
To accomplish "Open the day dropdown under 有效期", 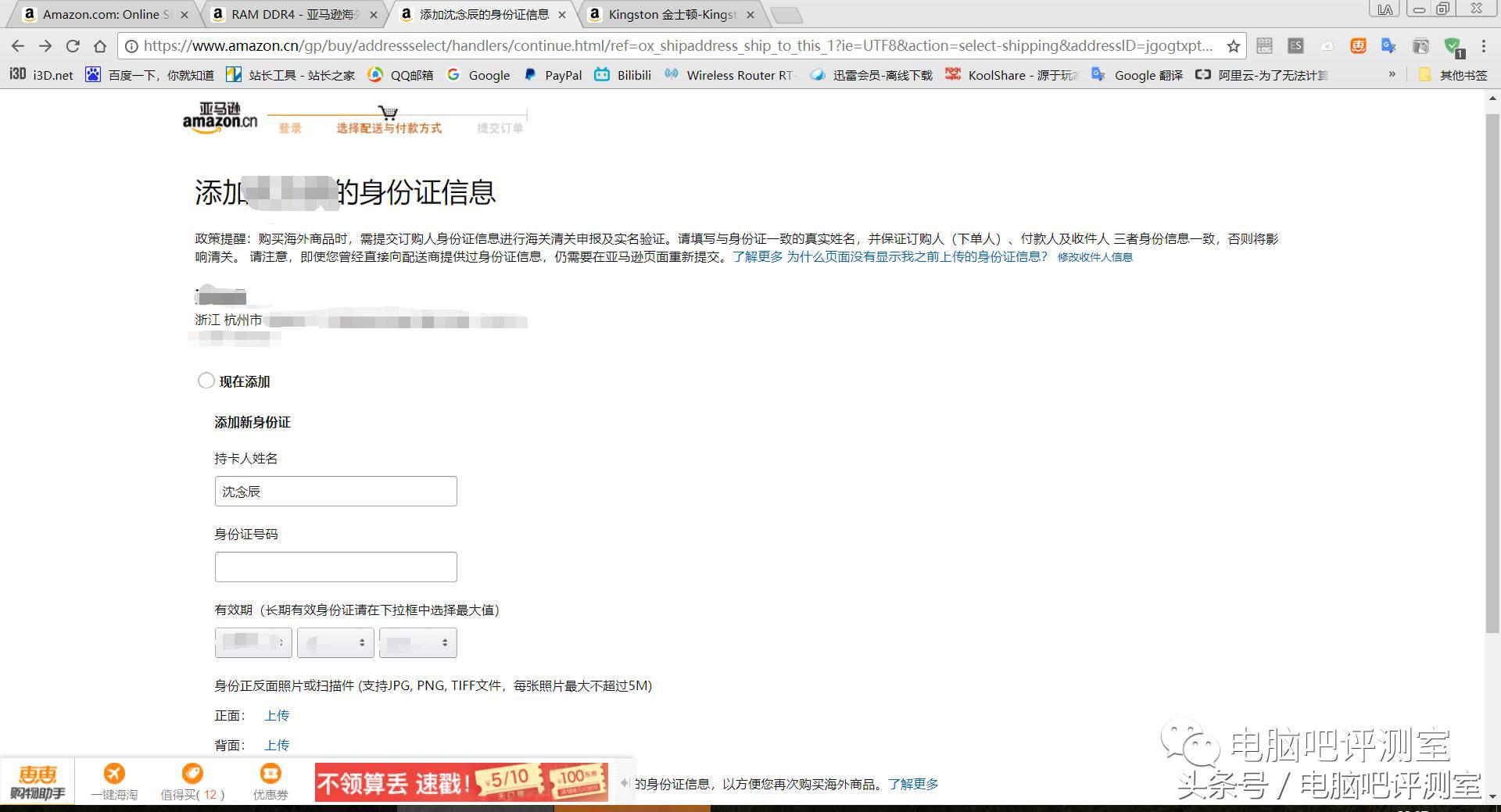I will (417, 642).
